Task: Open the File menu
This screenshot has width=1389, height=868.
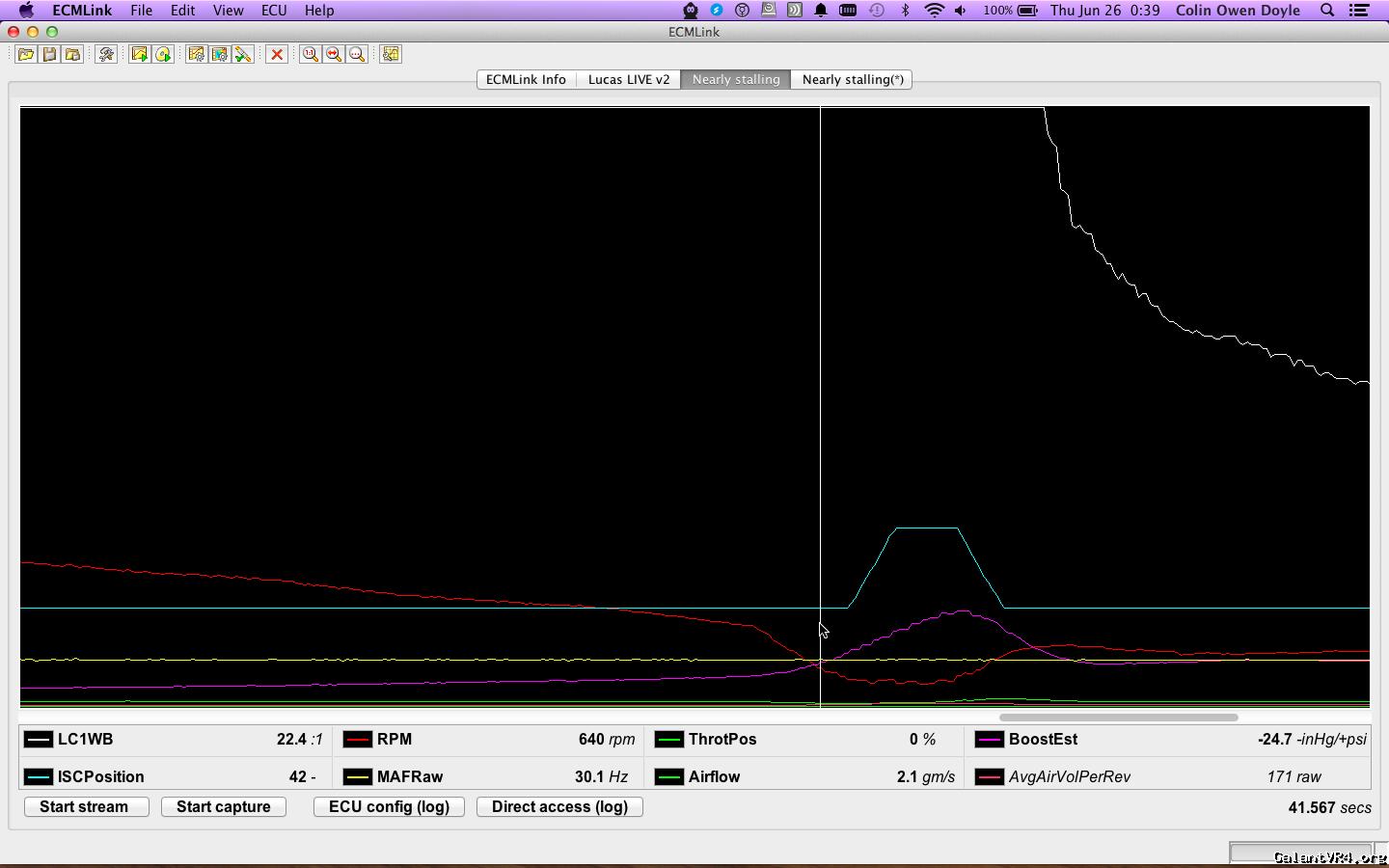Action: [141, 11]
